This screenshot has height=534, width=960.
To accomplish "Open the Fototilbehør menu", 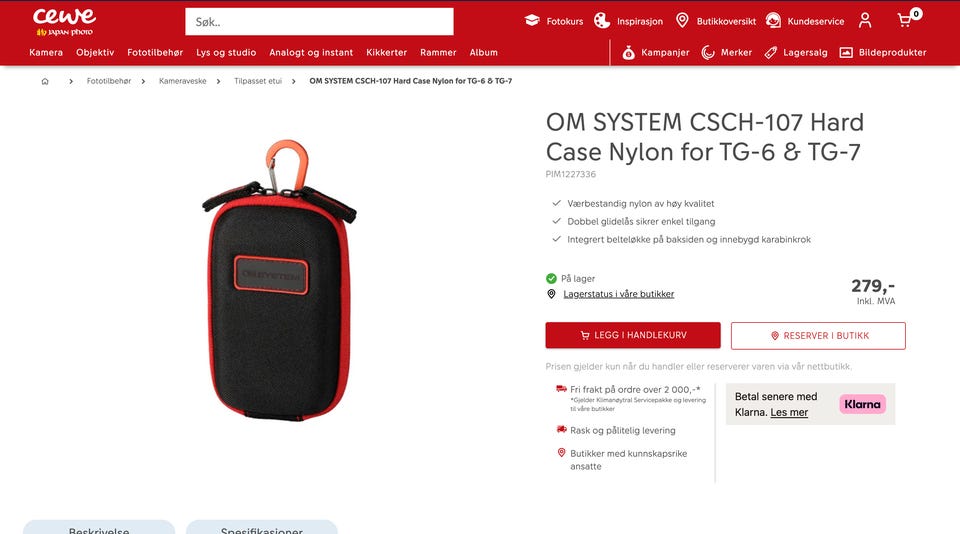I will [155, 53].
